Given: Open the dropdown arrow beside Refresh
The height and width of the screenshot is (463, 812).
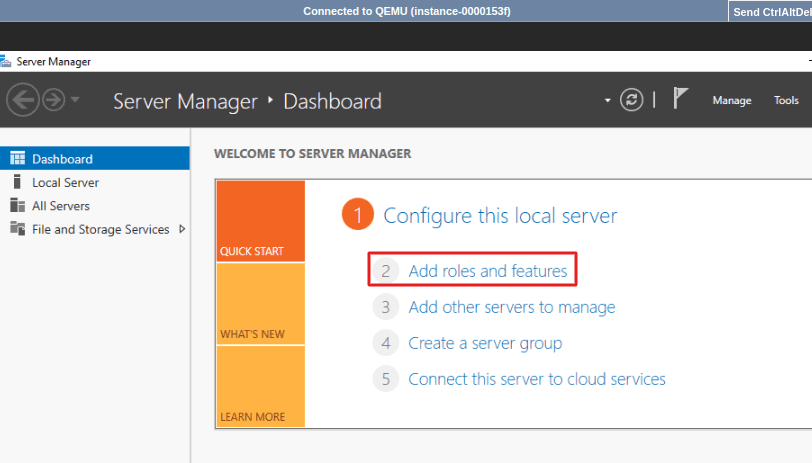Looking at the screenshot, I should coord(607,100).
